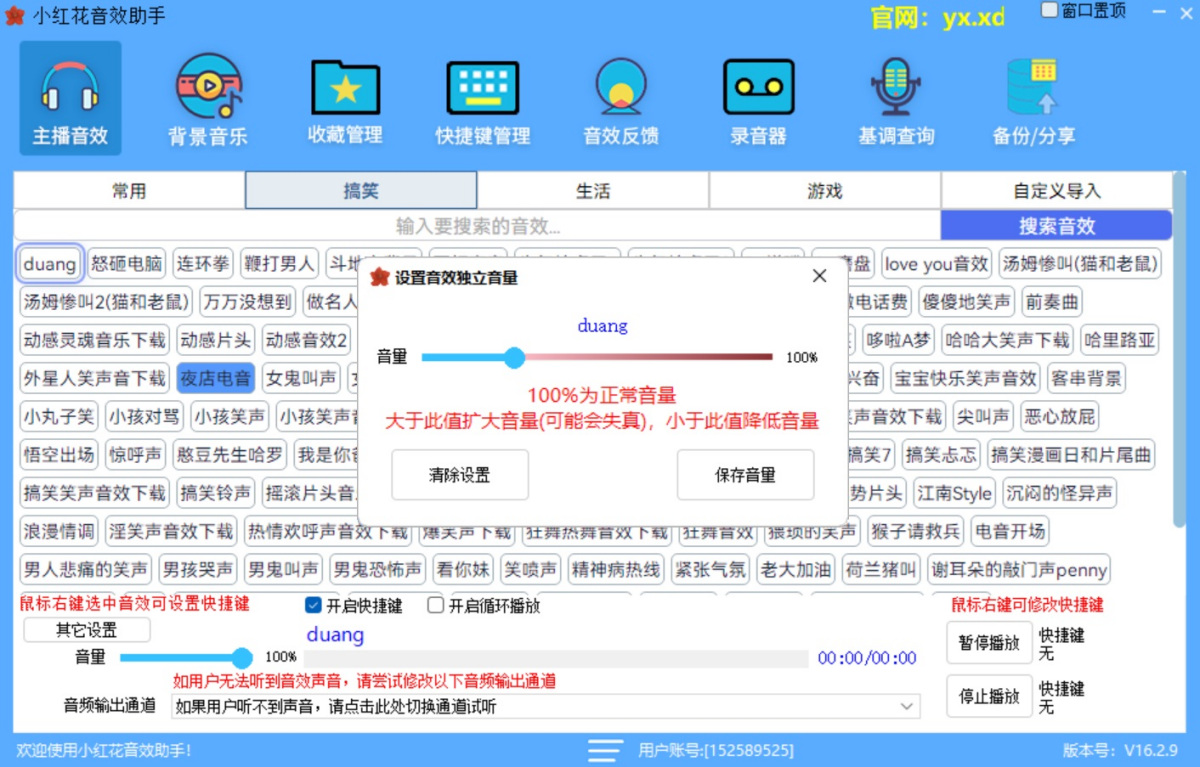The height and width of the screenshot is (767, 1200).
Task: Launch the 录音器 recorder
Action: click(x=758, y=98)
